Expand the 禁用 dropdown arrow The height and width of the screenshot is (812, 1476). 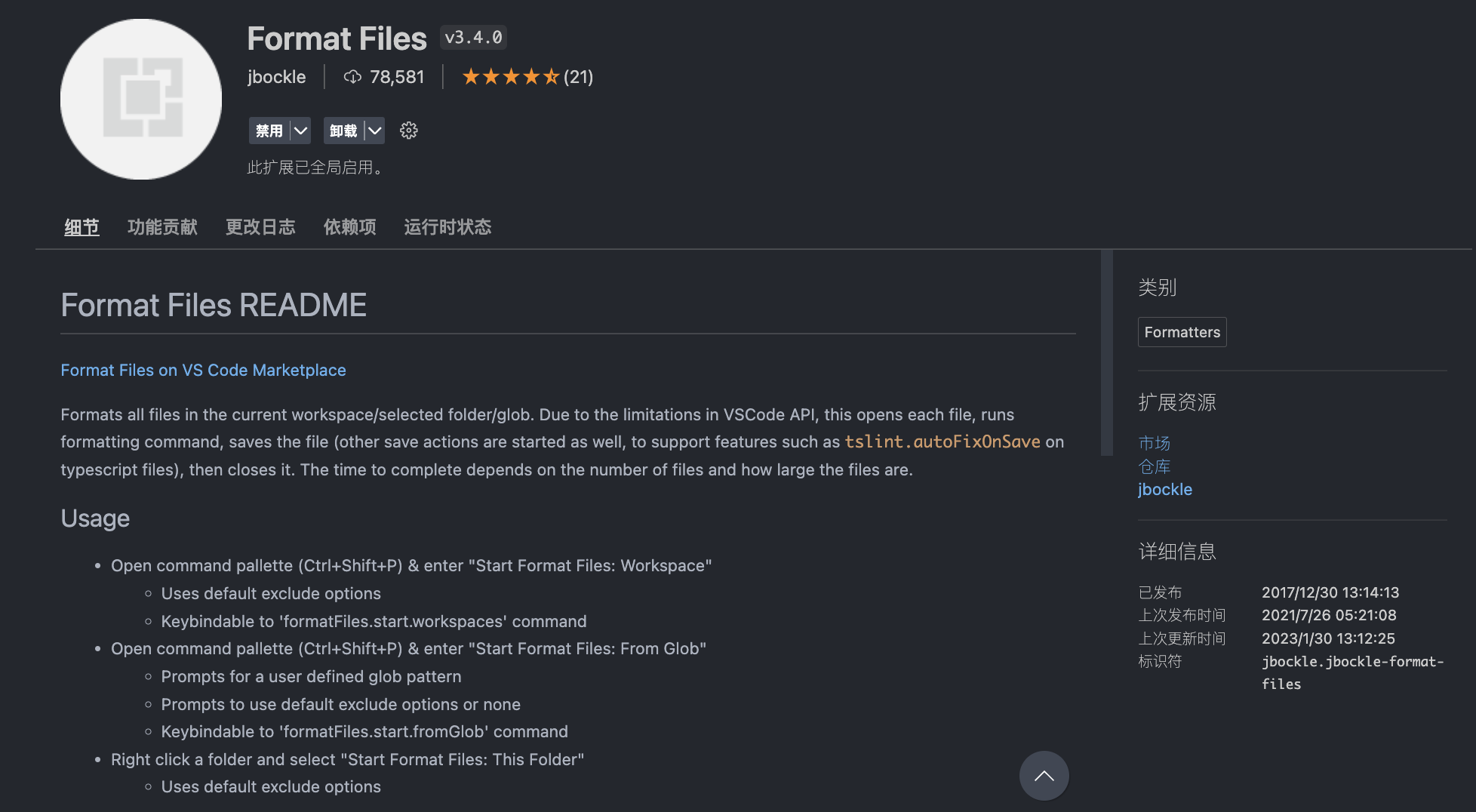point(300,131)
